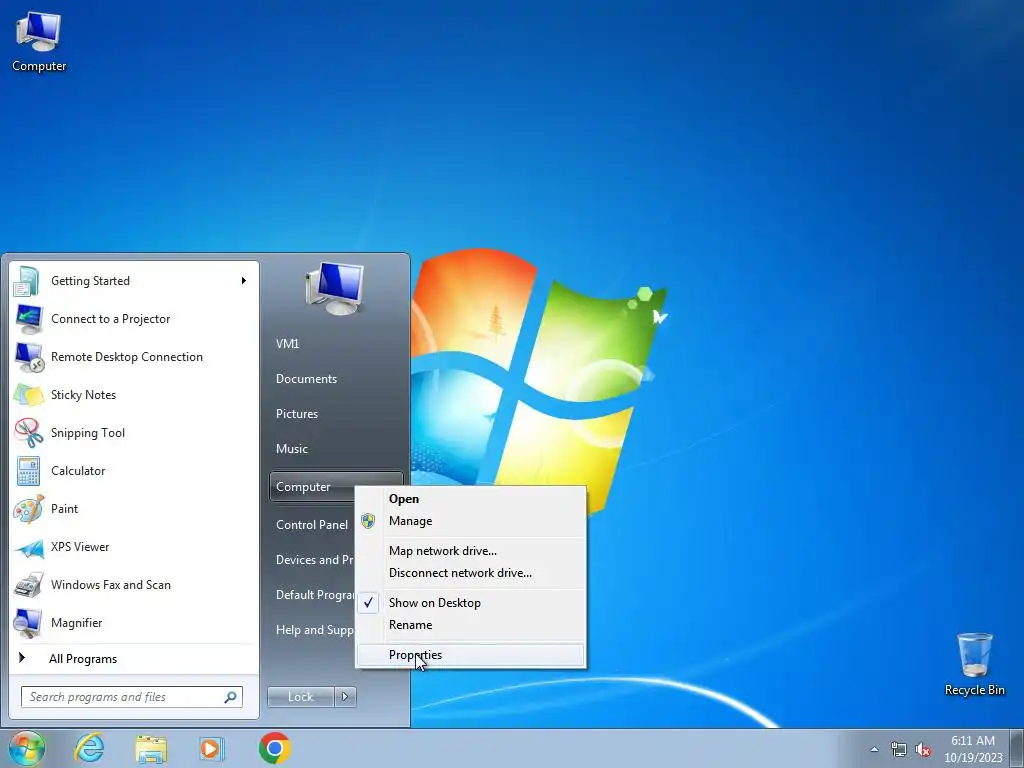Click the "Remote Desktop Connection" label

[127, 357]
